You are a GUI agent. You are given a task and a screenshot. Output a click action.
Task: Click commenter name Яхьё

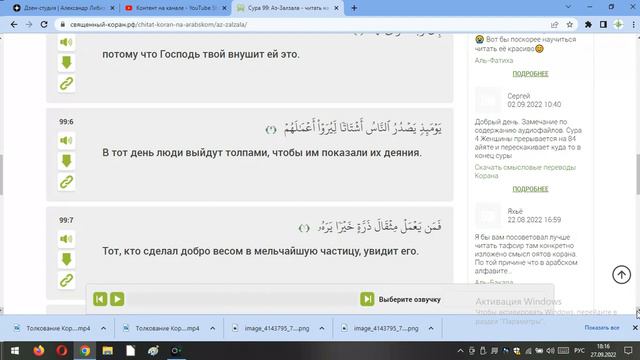[x=515, y=211]
